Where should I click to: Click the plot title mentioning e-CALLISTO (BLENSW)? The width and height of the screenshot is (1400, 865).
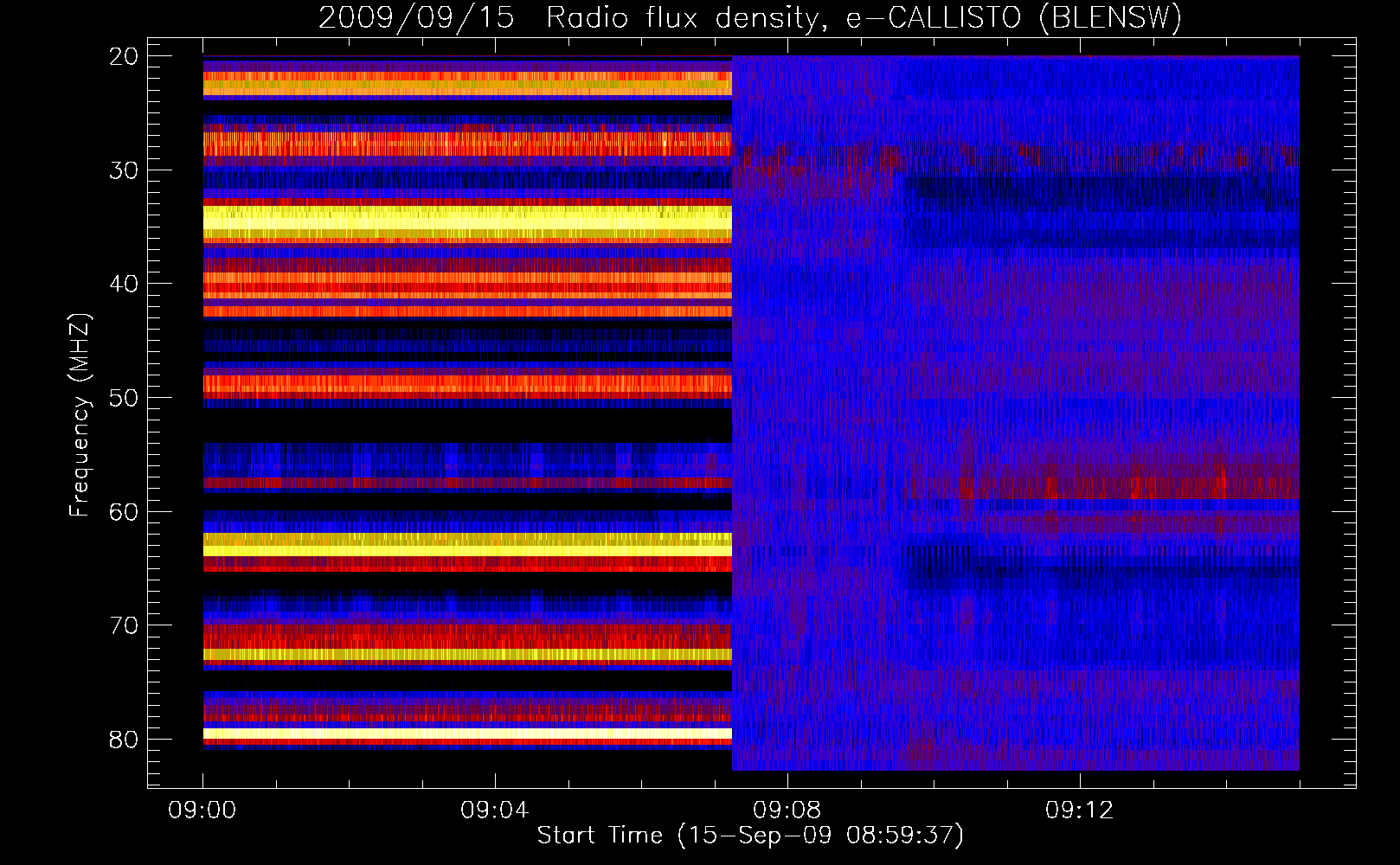(x=750, y=18)
